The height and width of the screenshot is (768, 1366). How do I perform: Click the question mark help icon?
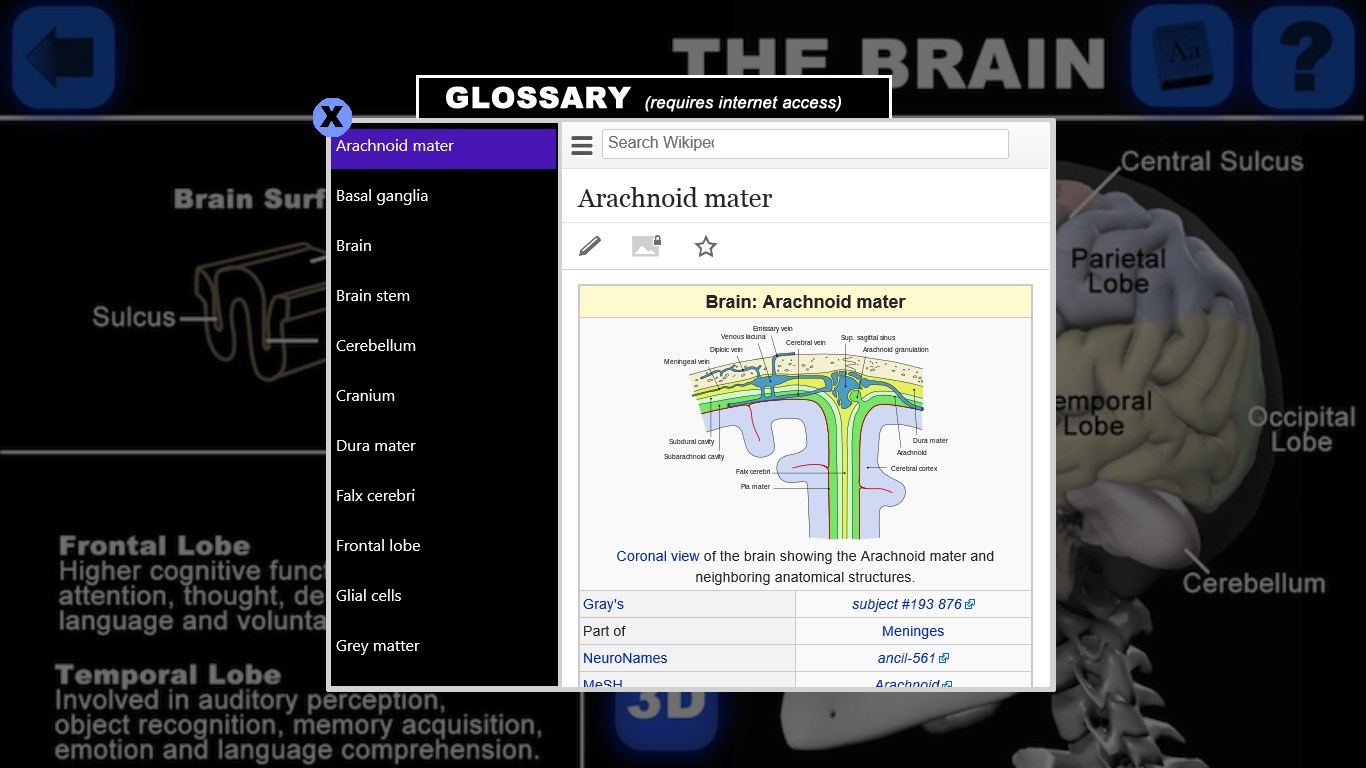click(x=1302, y=57)
